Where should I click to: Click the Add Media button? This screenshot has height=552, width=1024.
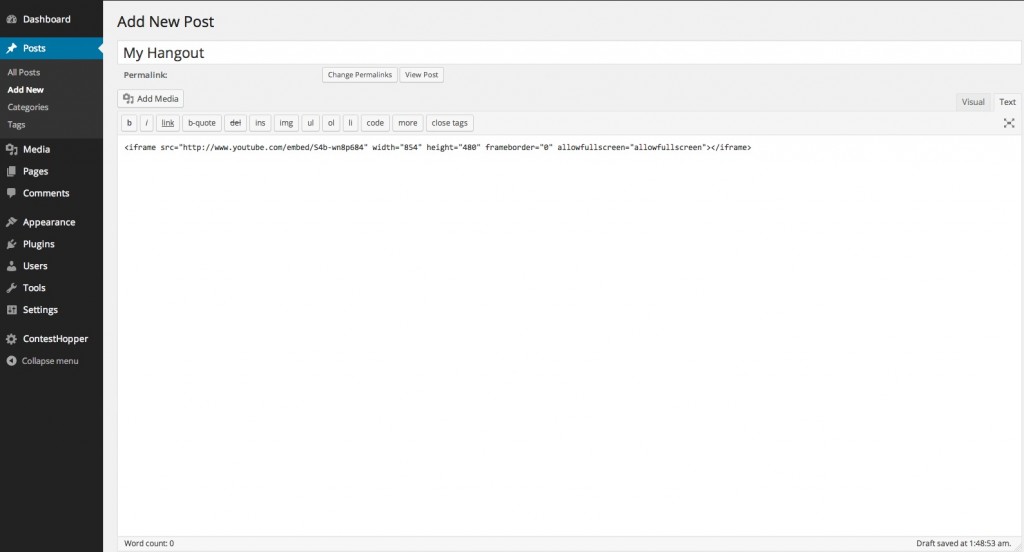pos(151,99)
